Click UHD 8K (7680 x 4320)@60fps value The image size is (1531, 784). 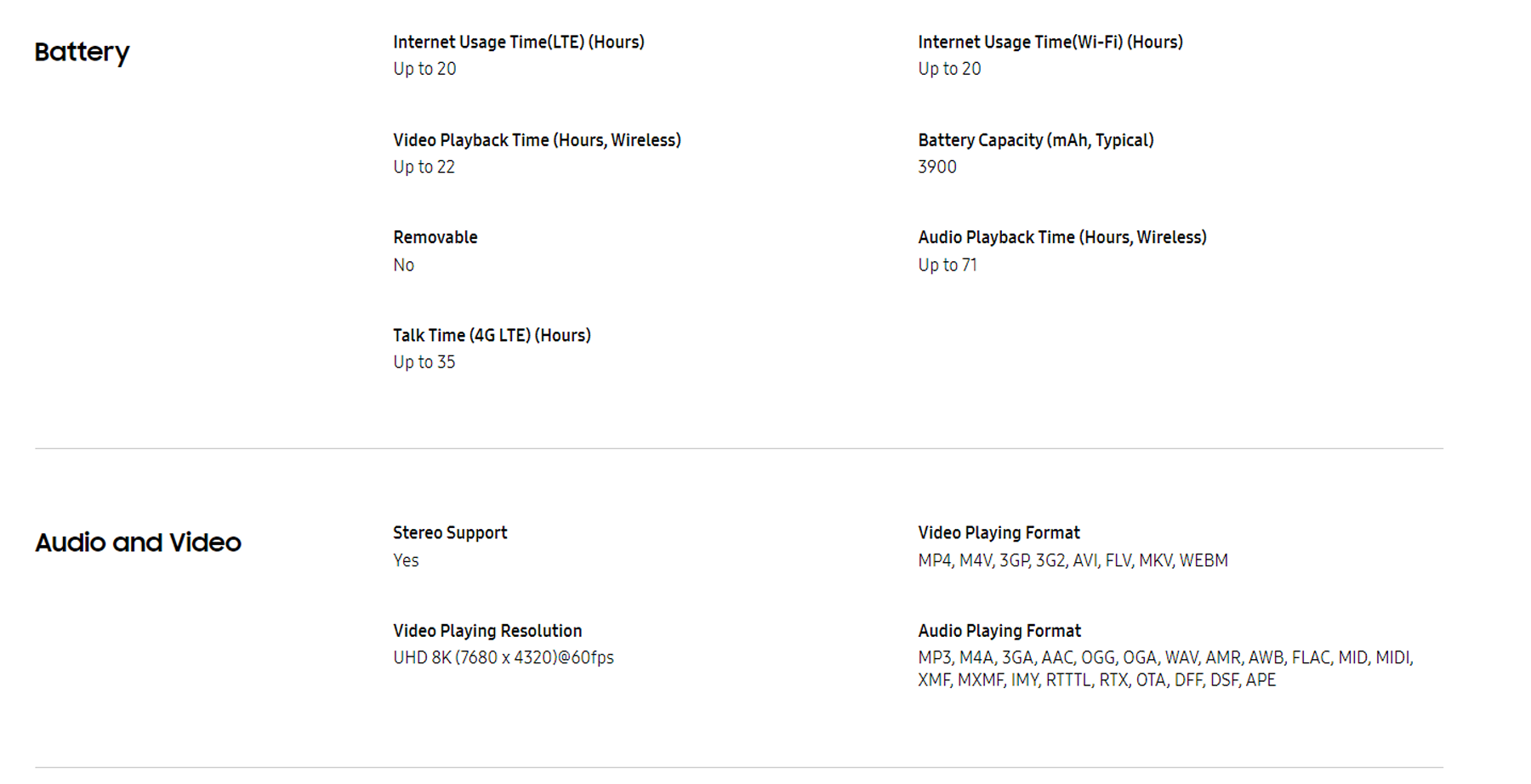(504, 657)
